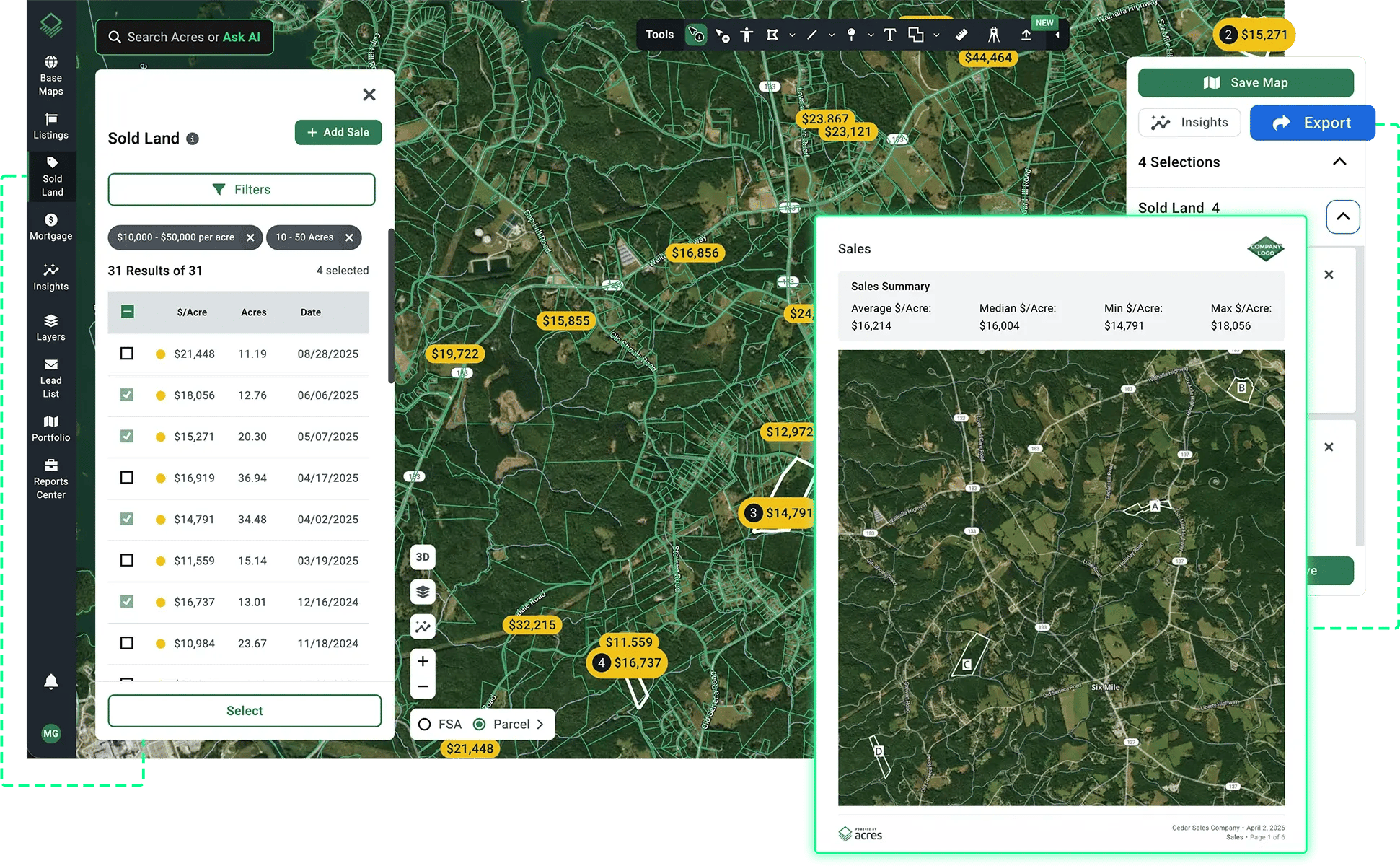Open Reports Center in sidebar
The image size is (1400, 866).
click(50, 479)
